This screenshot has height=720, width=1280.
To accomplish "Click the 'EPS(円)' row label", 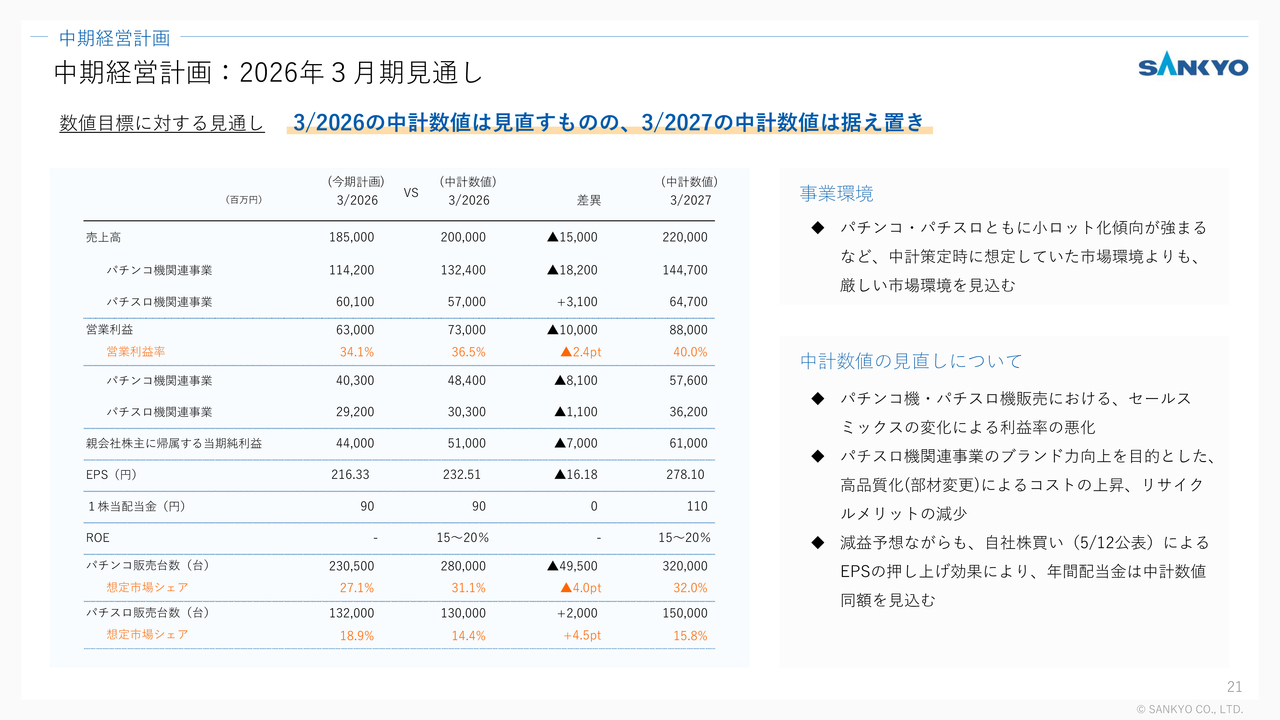I will 111,475.
